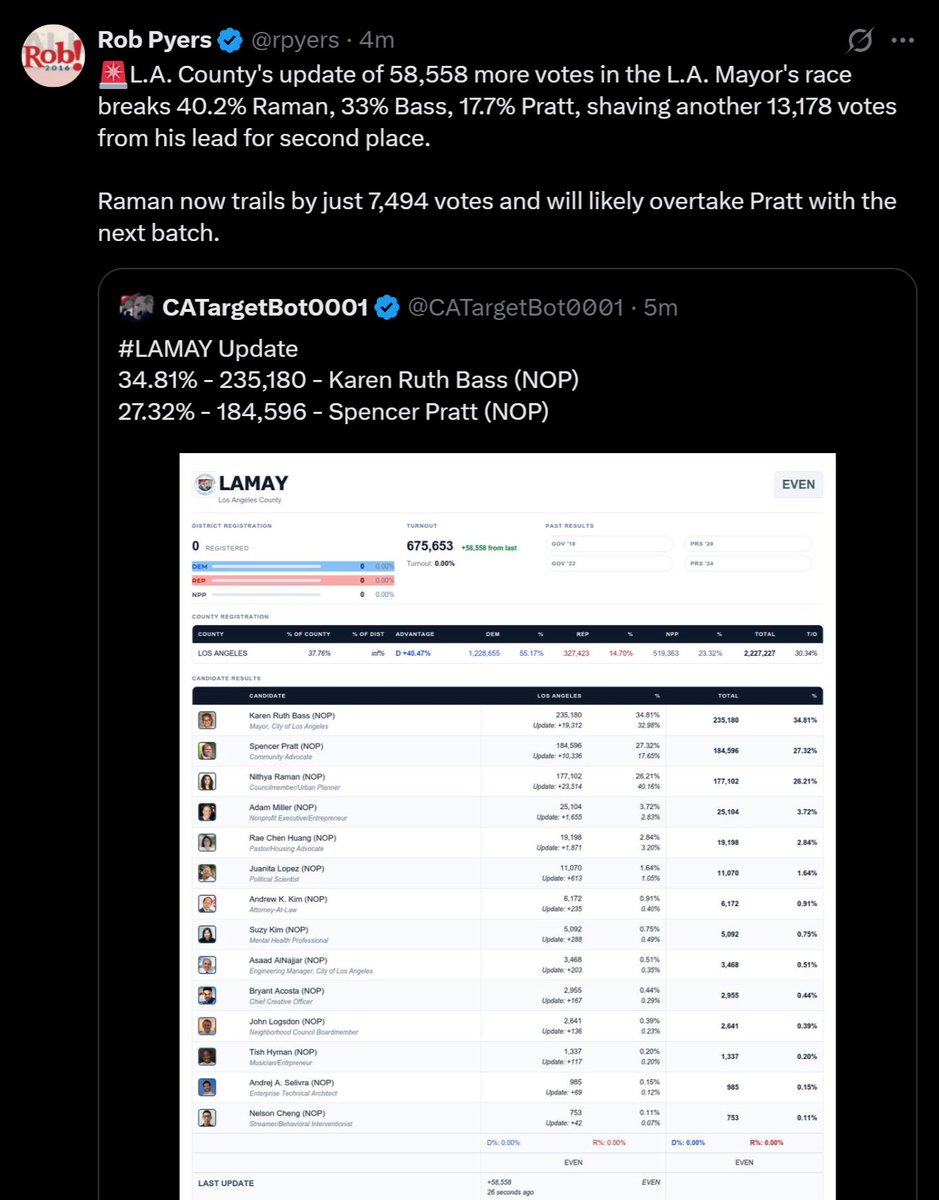Click the LAMAY county seal logo
The height and width of the screenshot is (1200, 939).
(204, 484)
